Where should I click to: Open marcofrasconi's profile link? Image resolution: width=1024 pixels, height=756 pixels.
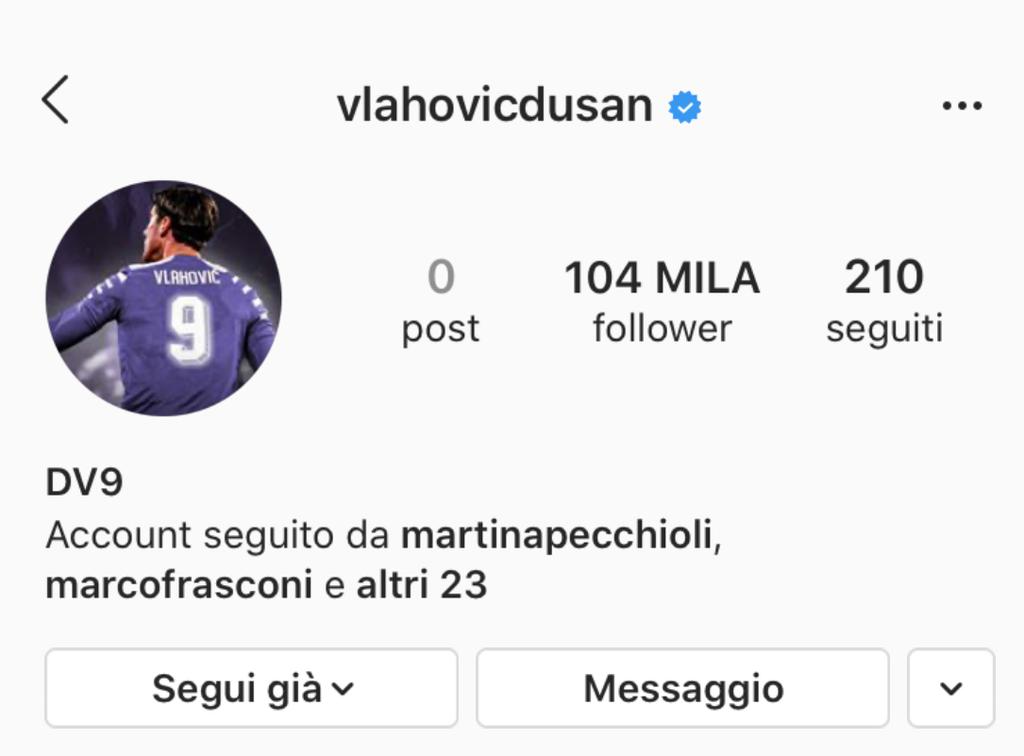click(x=179, y=584)
